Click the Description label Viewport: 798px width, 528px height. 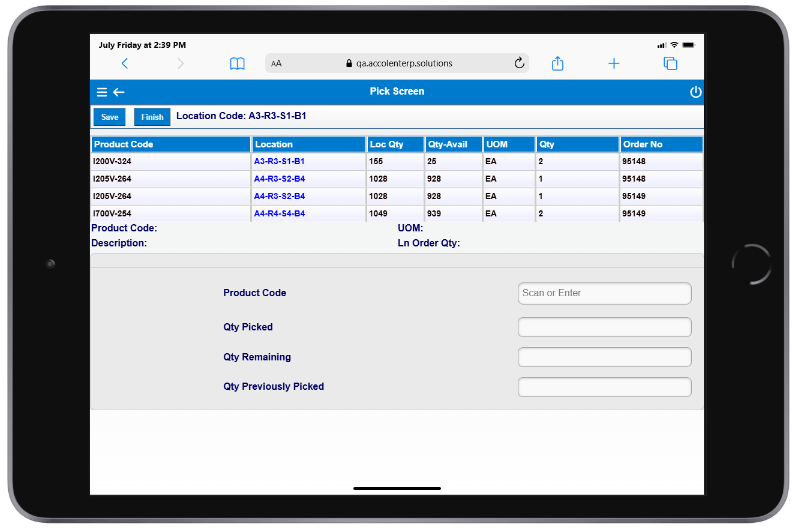point(119,243)
